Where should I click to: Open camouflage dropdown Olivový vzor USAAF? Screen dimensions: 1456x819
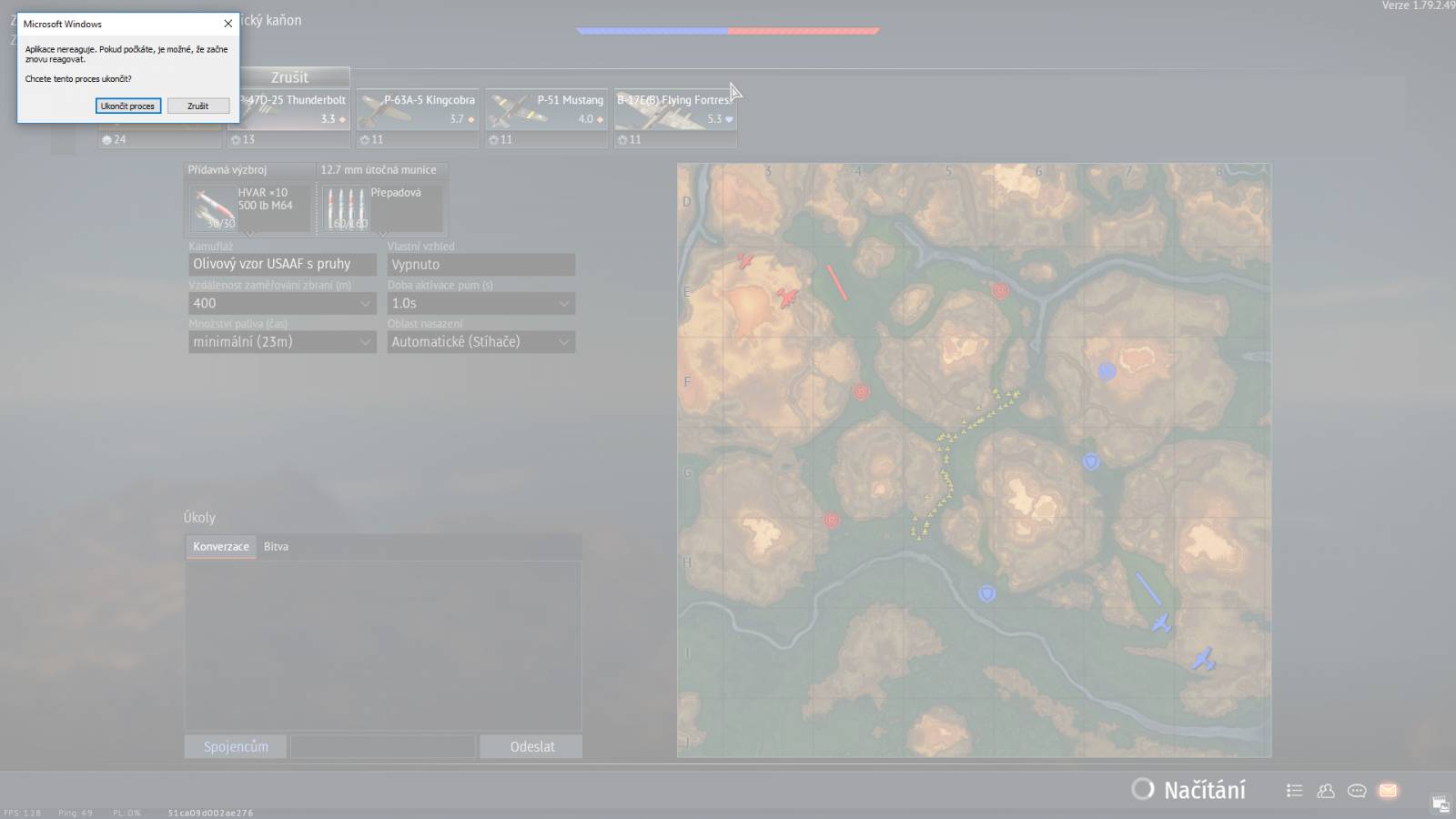coord(282,264)
